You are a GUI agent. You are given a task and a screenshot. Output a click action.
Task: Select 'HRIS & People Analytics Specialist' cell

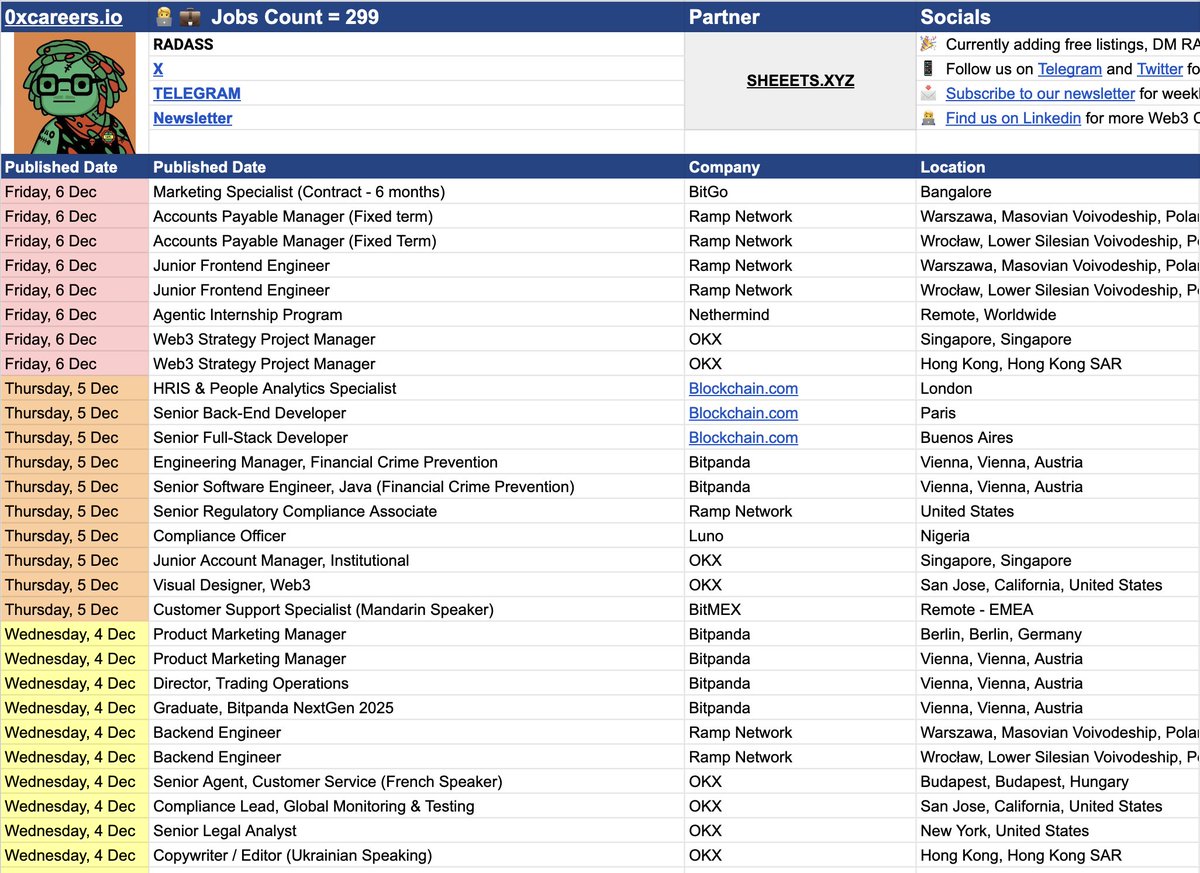click(416, 388)
